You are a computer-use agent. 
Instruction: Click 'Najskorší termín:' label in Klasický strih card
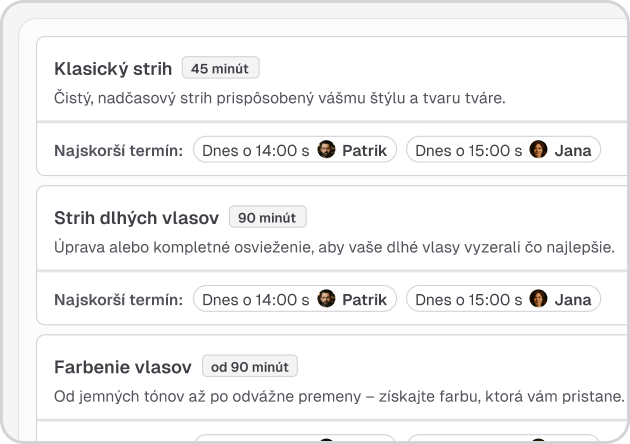point(119,151)
